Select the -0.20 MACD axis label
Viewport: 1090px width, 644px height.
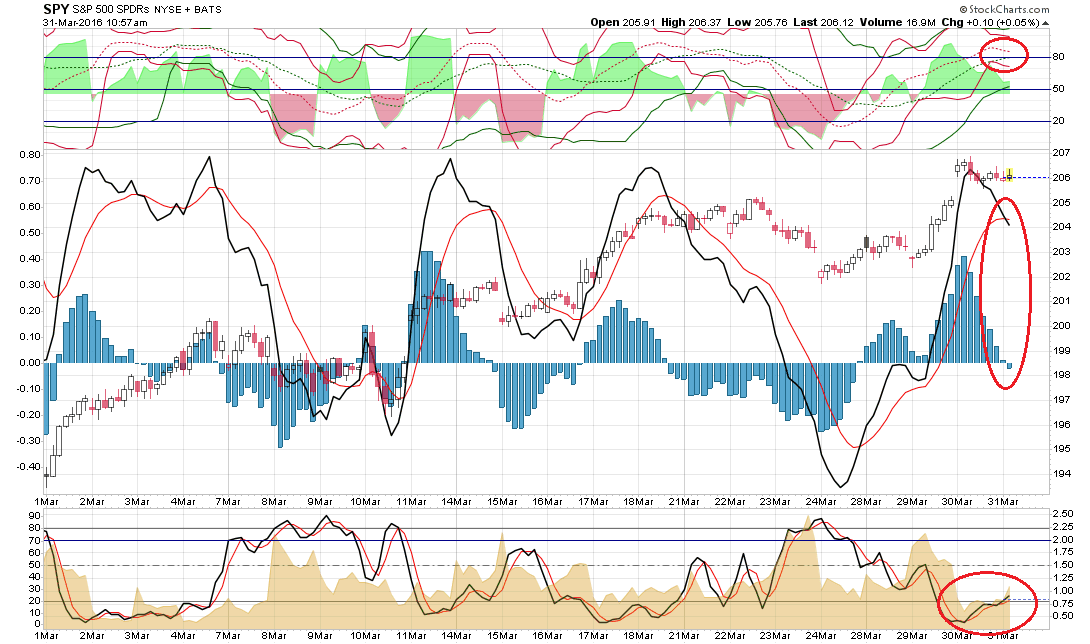29,414
